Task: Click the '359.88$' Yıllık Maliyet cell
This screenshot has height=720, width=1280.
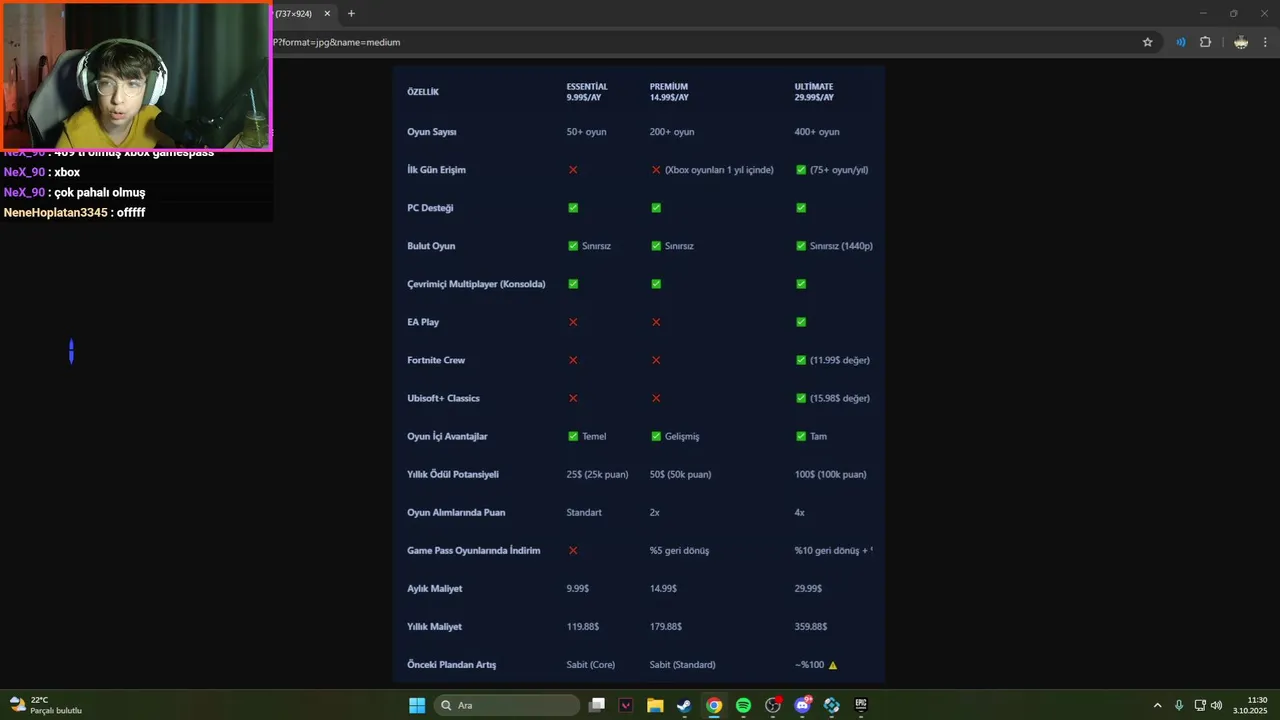Action: click(811, 626)
